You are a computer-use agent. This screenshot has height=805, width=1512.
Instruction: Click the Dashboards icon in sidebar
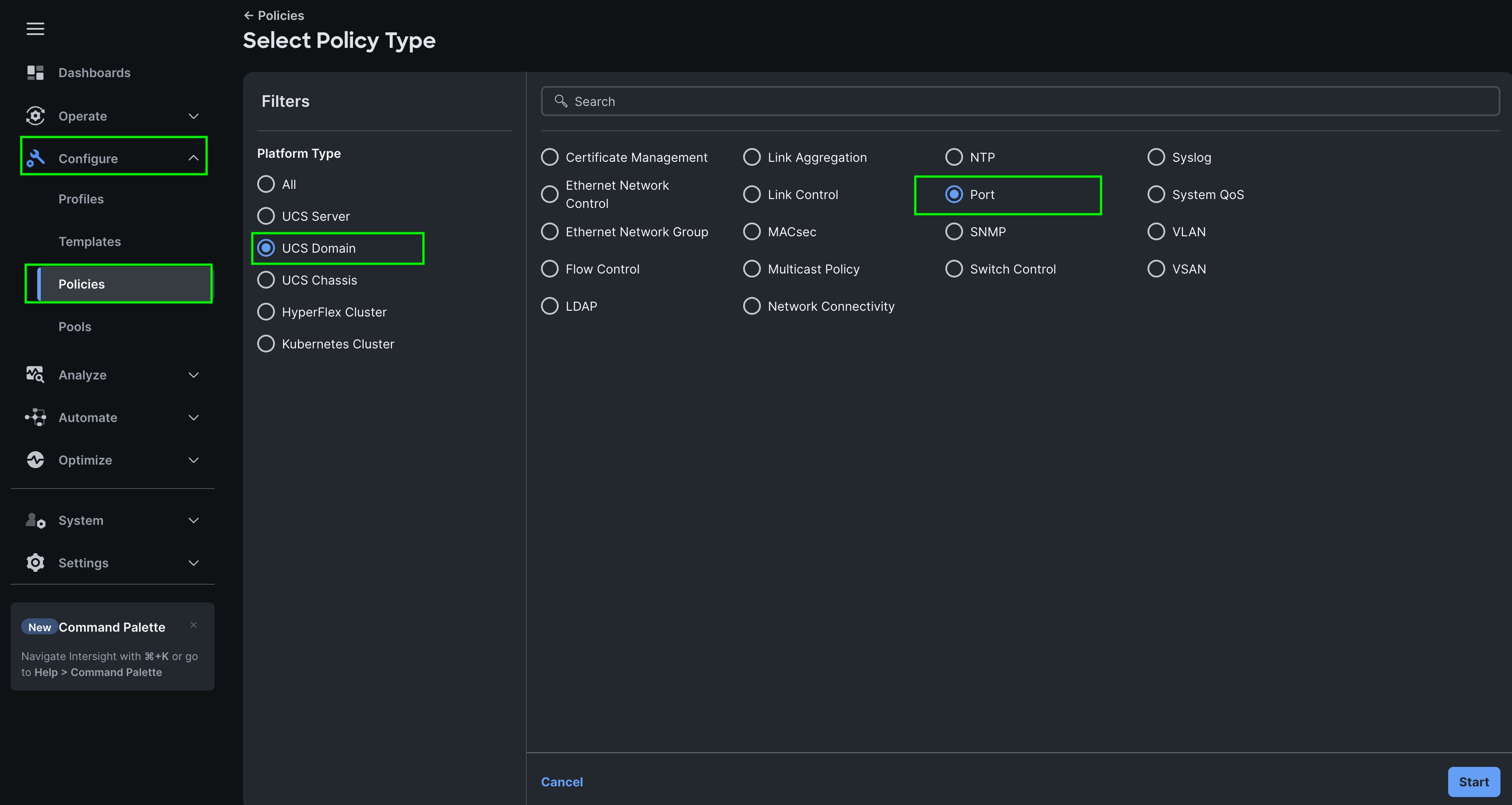click(x=35, y=73)
